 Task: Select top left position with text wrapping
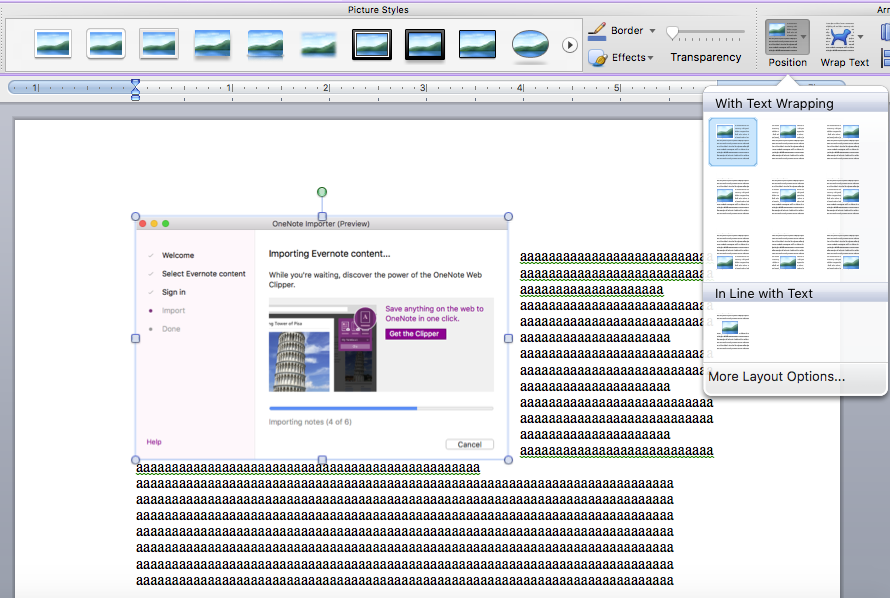point(733,142)
